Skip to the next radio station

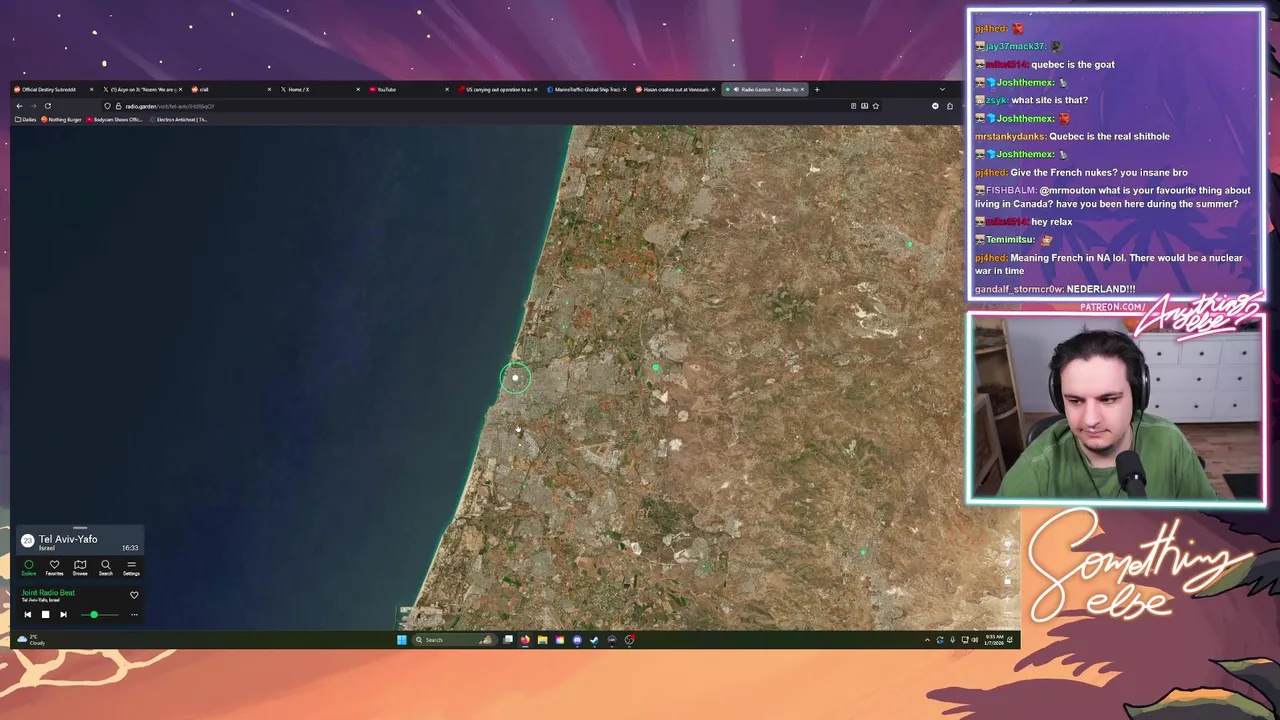pyautogui.click(x=63, y=614)
